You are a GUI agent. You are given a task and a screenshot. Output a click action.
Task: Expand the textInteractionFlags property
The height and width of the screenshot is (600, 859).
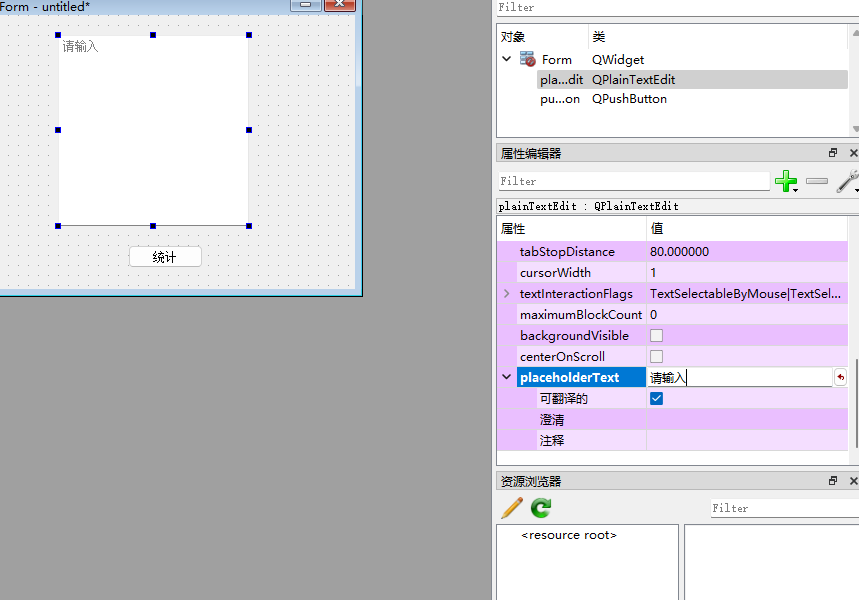507,294
